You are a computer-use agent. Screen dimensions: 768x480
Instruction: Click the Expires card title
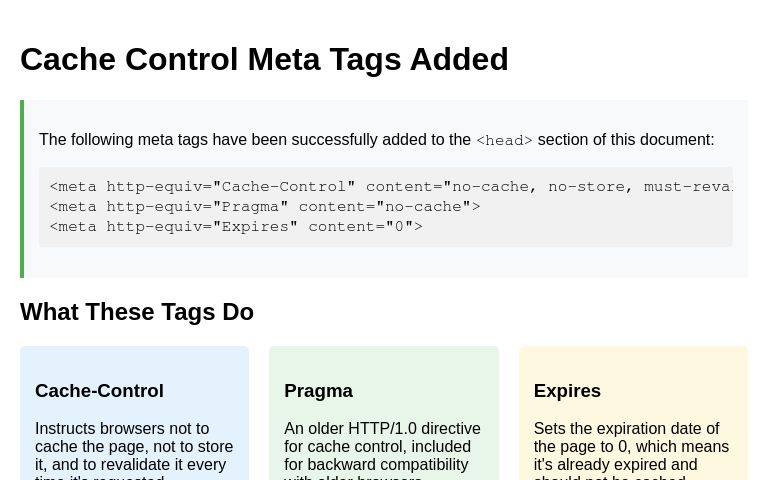[567, 391]
